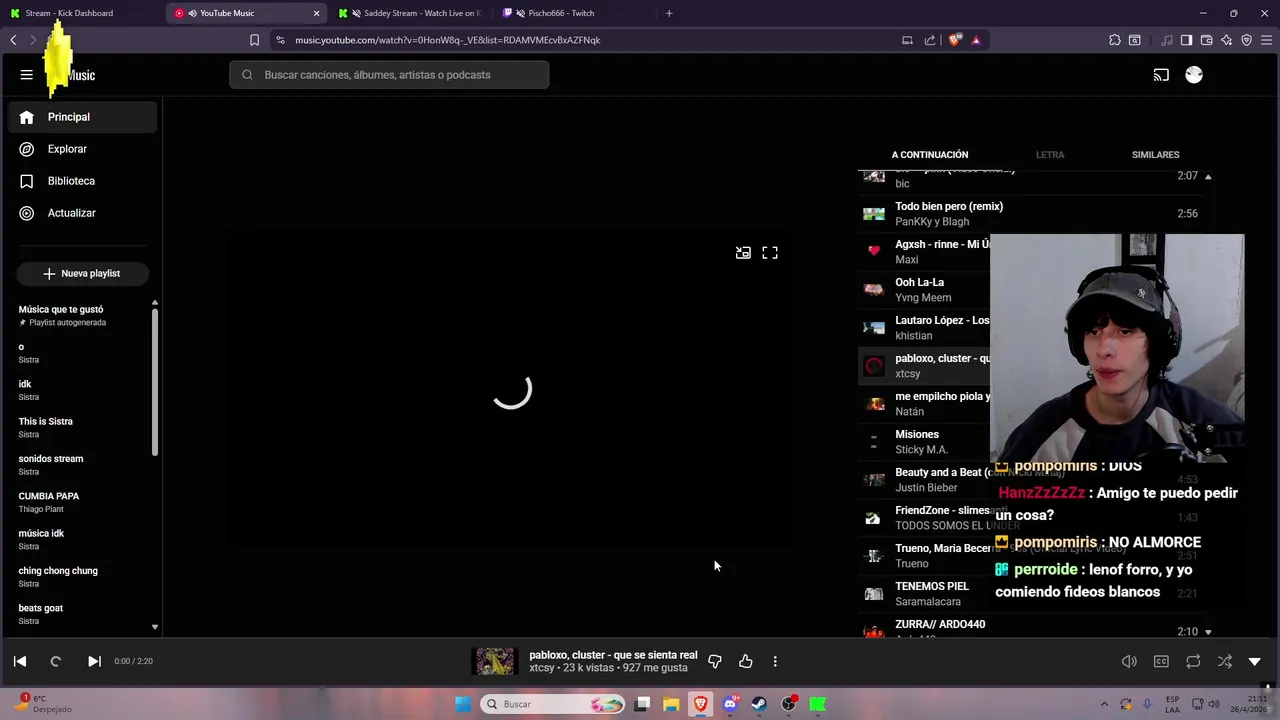The width and height of the screenshot is (1280, 720).
Task: Open the YouTube Music hamburger menu
Action: tap(26, 75)
